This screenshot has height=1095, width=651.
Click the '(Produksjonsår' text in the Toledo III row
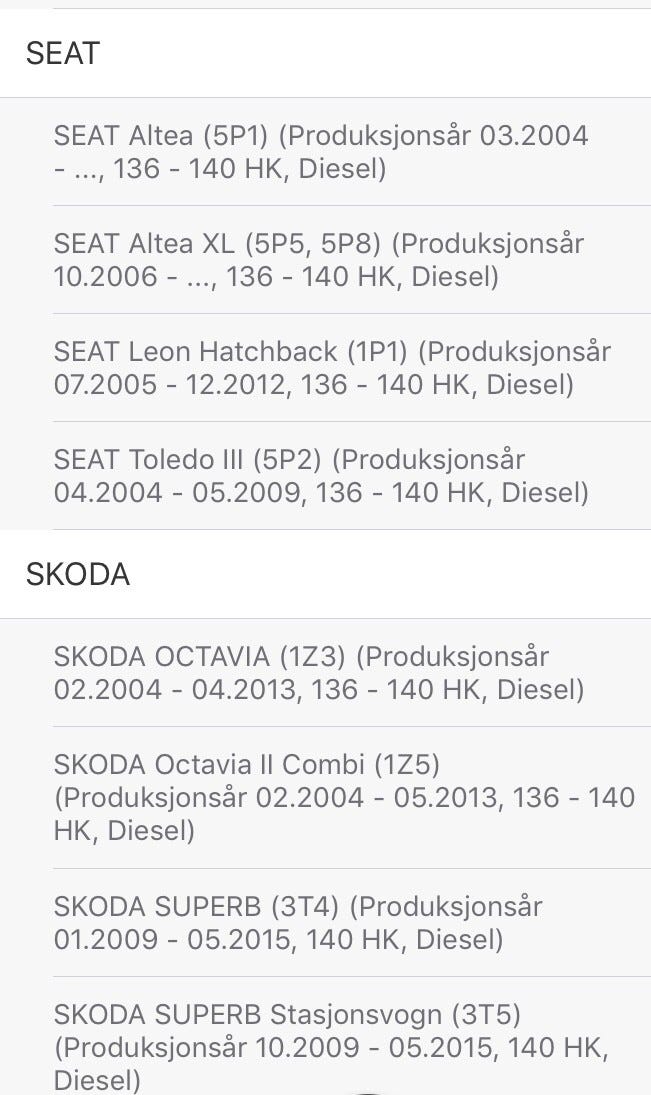coord(429,460)
